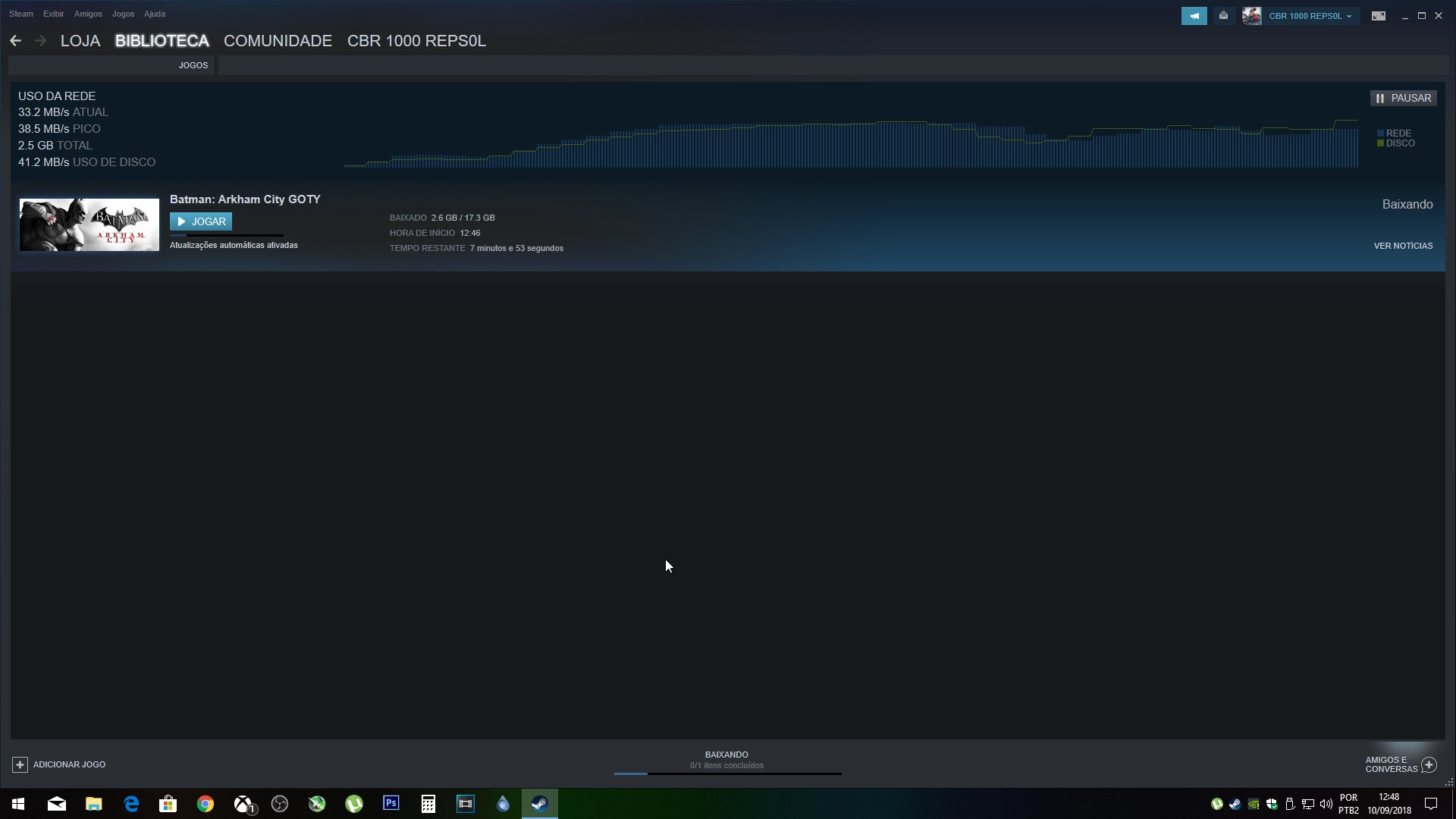Expand the CBR 1000 REPSOL account dropdown
The image size is (1456, 819).
coord(1311,16)
